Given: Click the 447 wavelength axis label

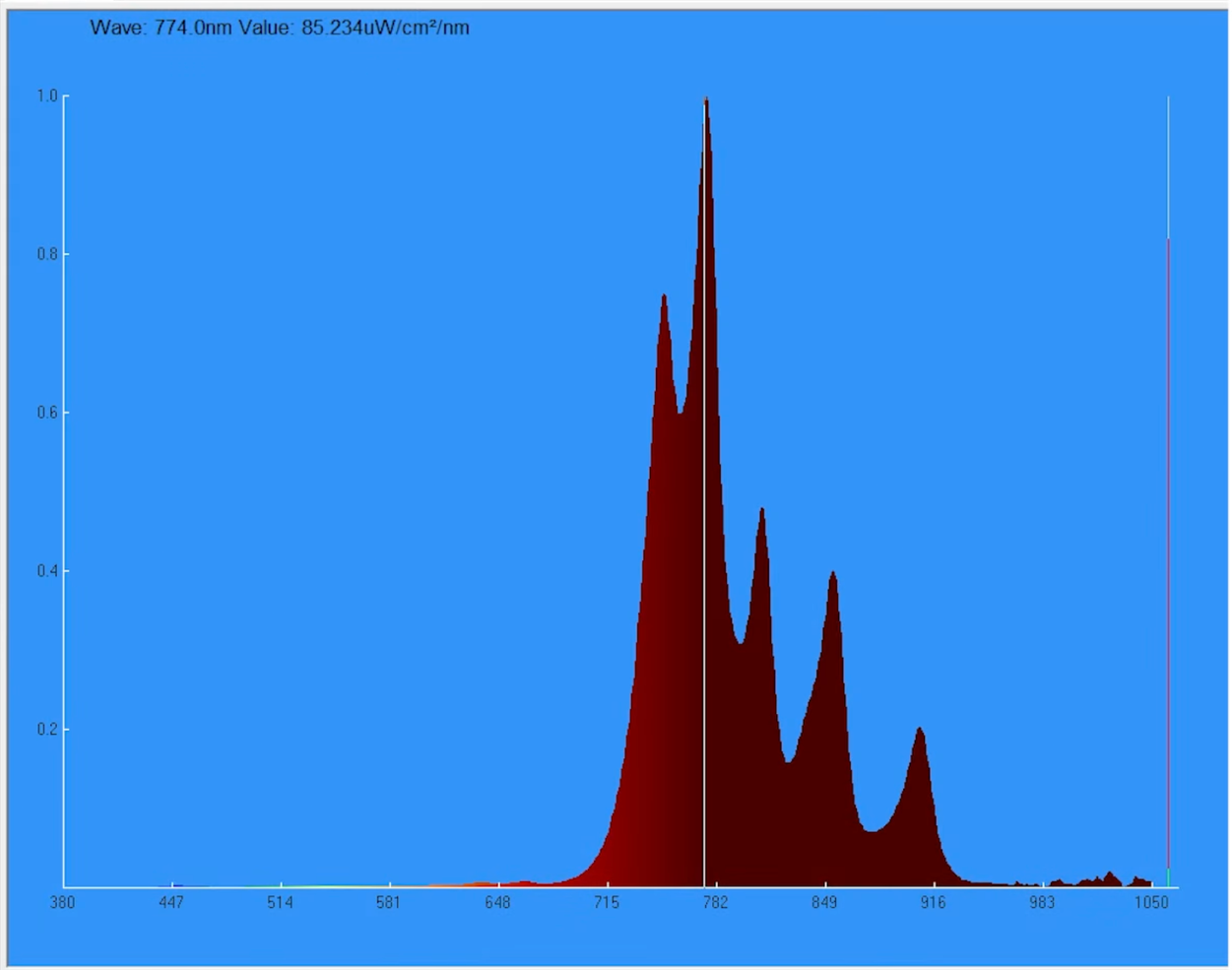Looking at the screenshot, I should 171,902.
